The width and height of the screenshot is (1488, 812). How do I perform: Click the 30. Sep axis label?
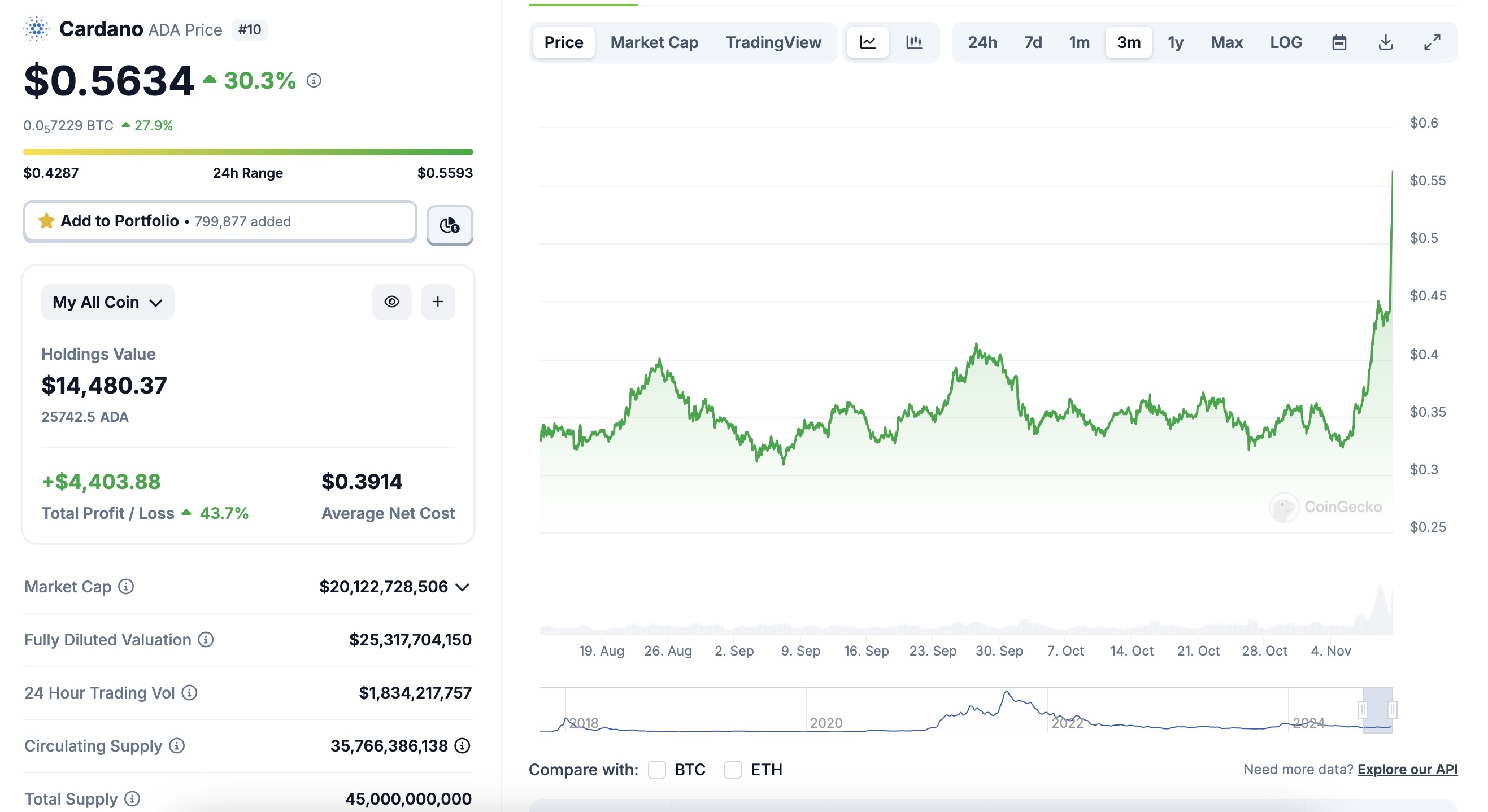click(999, 651)
